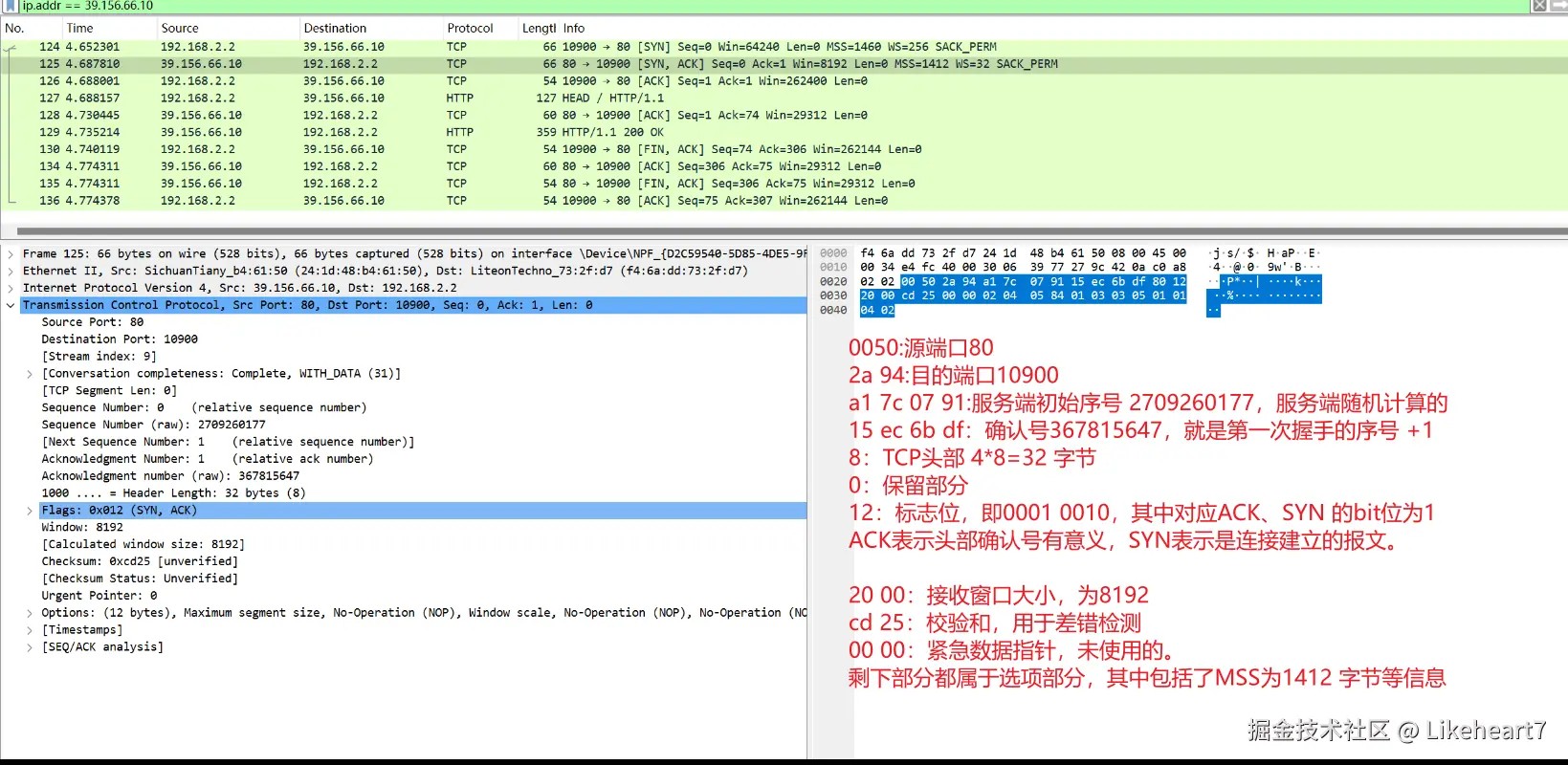Screen dimensions: 1568x765
Task: Select the [Calculated window size: 8192] field
Action: click(143, 544)
